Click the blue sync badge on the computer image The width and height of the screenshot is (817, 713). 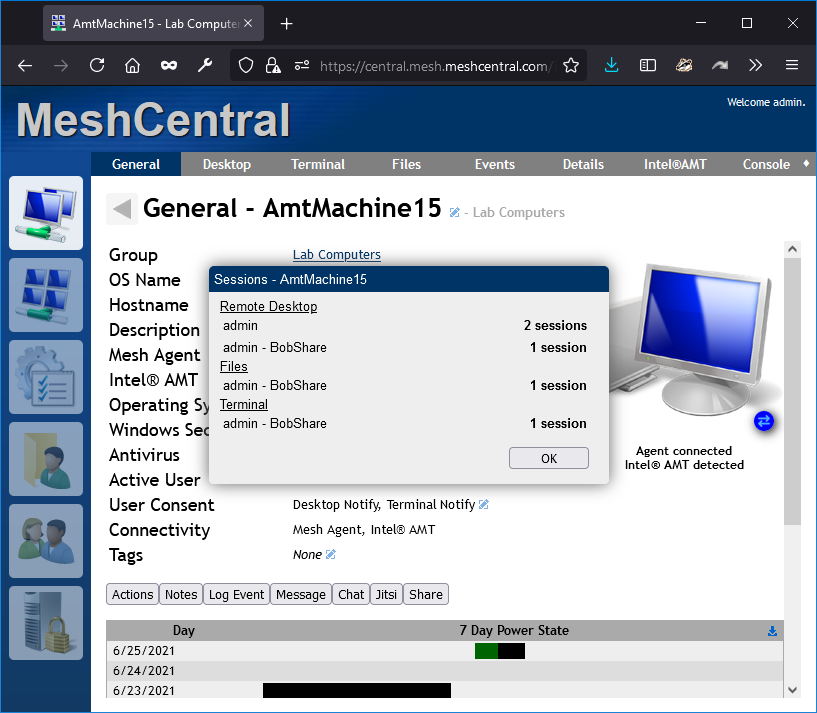click(x=764, y=421)
